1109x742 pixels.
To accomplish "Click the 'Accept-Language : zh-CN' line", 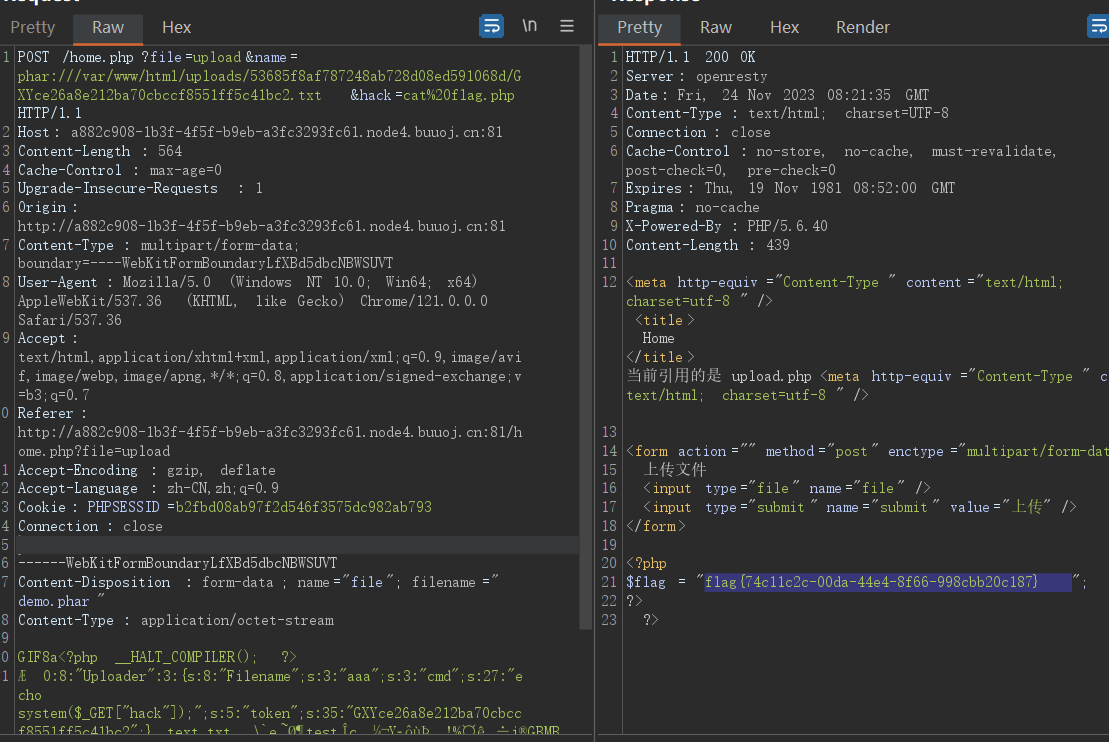I will tap(148, 489).
